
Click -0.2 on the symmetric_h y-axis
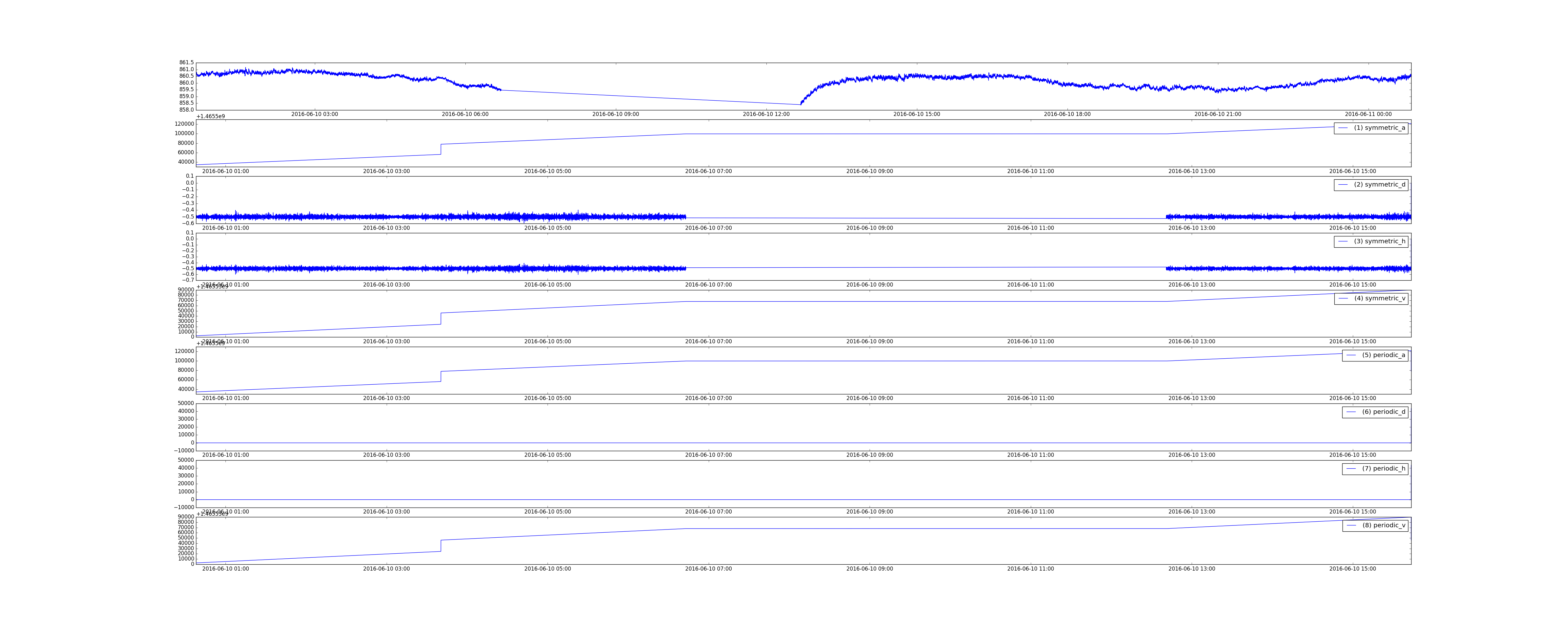(188, 251)
